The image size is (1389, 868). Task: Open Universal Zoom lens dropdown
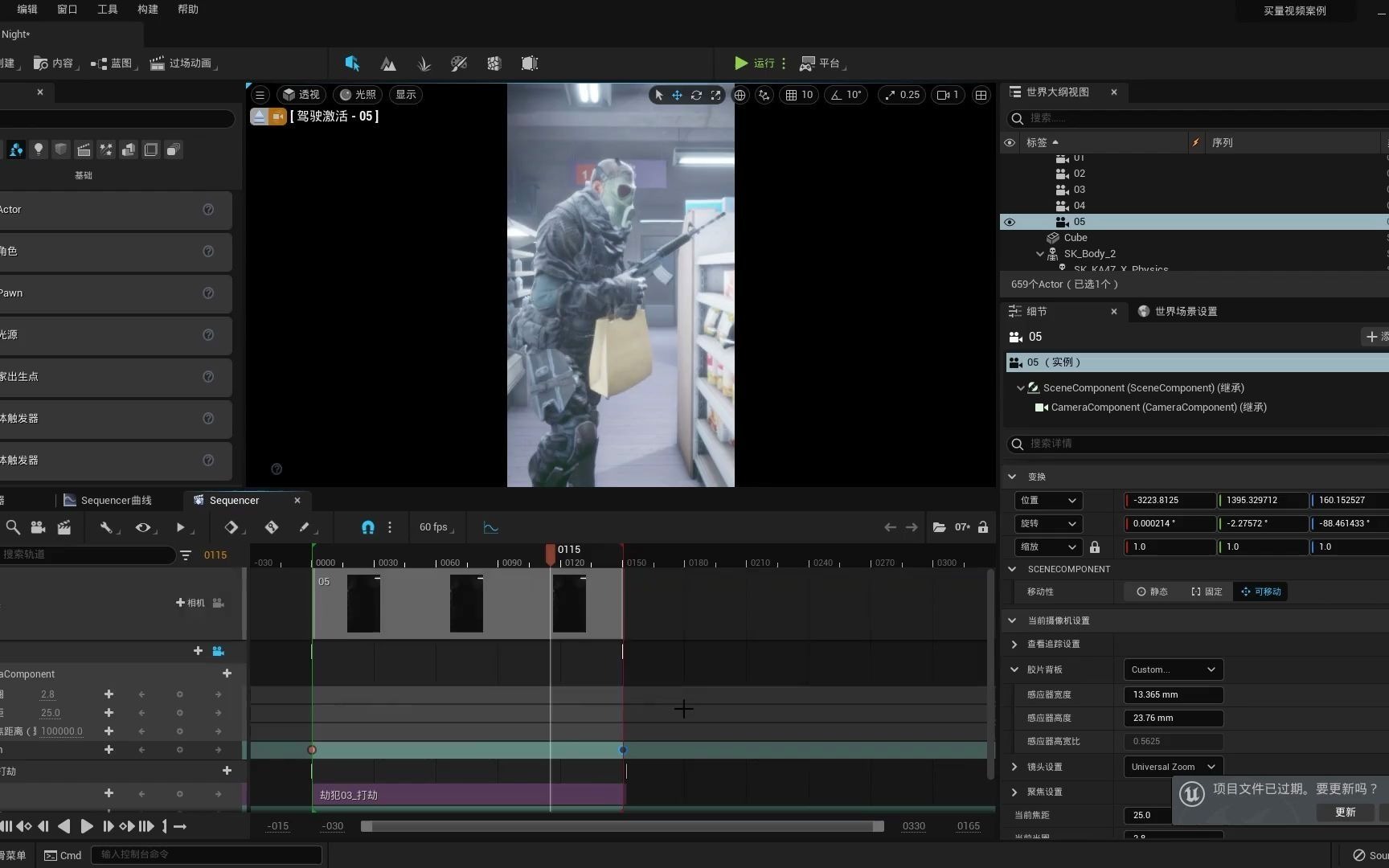(x=1173, y=767)
